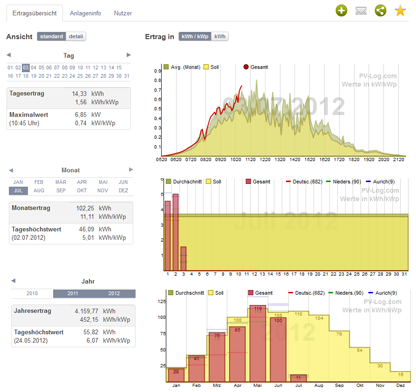The height and width of the screenshot is (392, 416).
Task: Toggle Gesamt legend in year chart
Action: (x=260, y=293)
